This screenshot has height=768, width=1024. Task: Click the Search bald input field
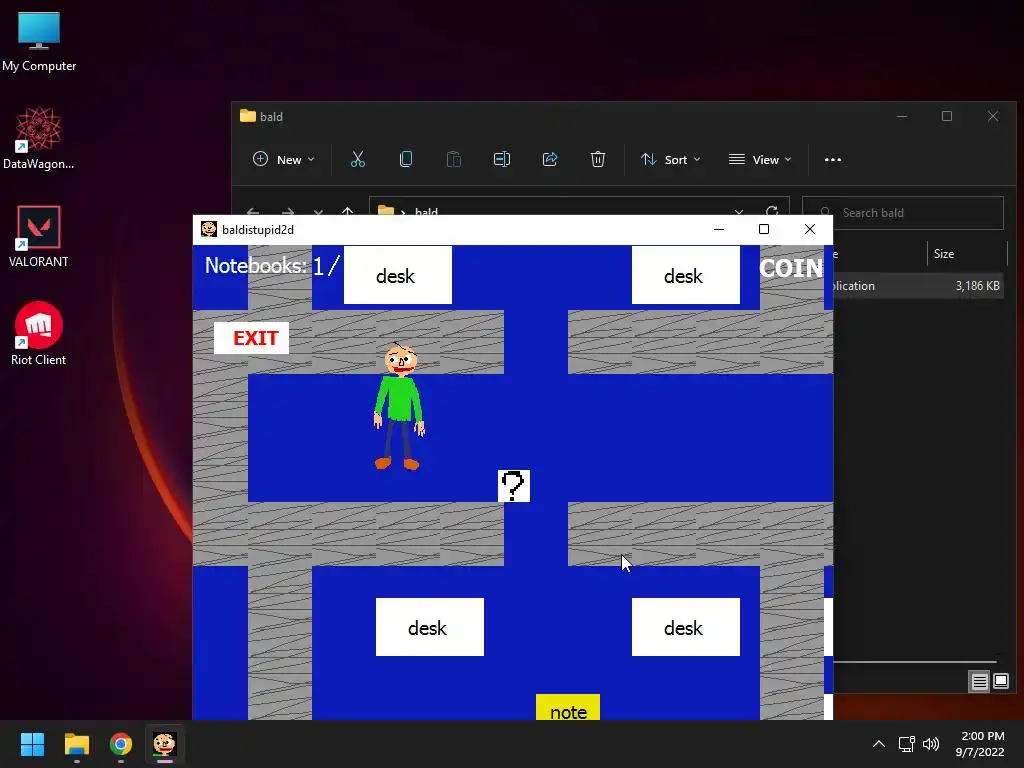[903, 213]
